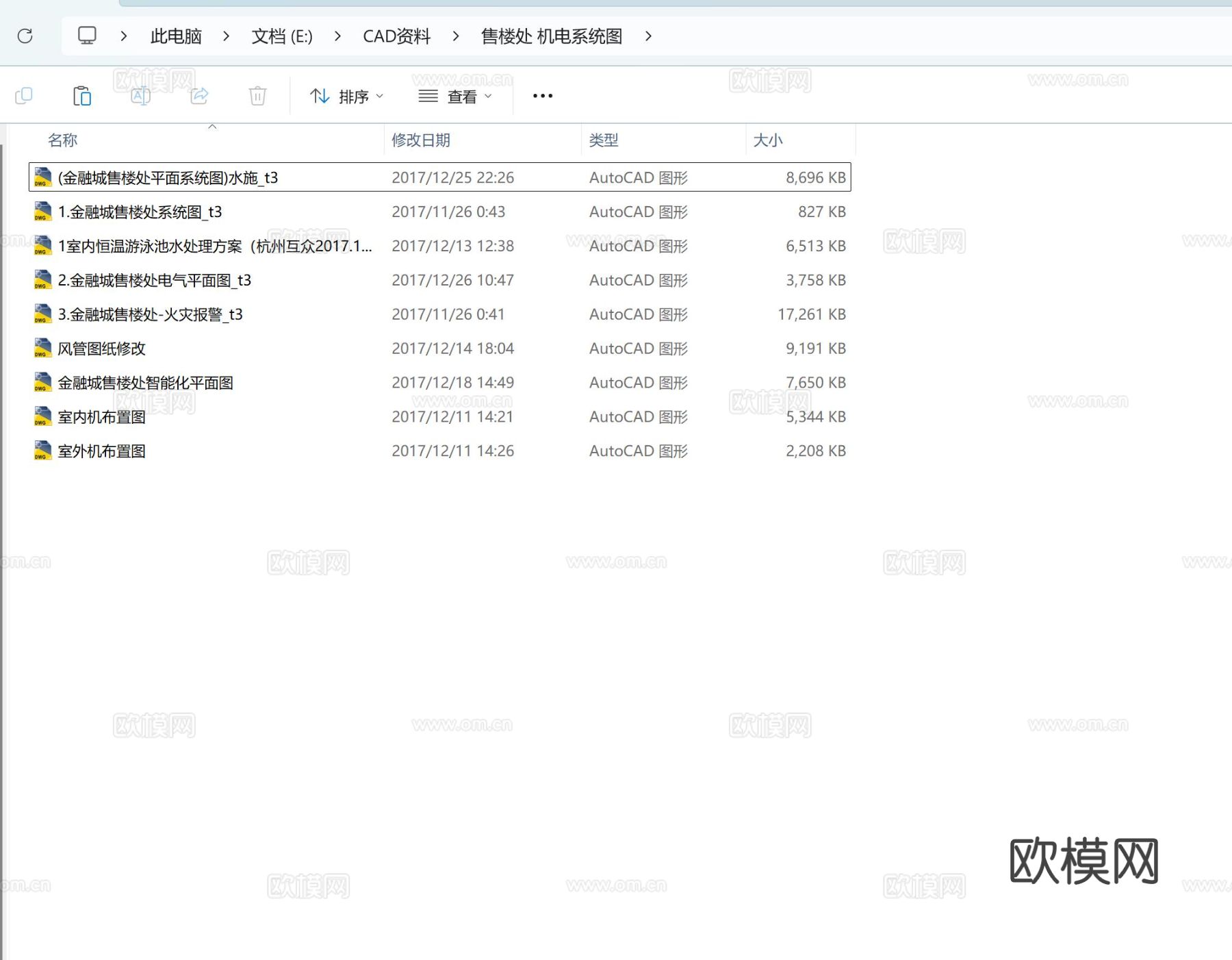The width and height of the screenshot is (1232, 960).
Task: Sort by the 修改日期 column header
Action: pyautogui.click(x=421, y=140)
